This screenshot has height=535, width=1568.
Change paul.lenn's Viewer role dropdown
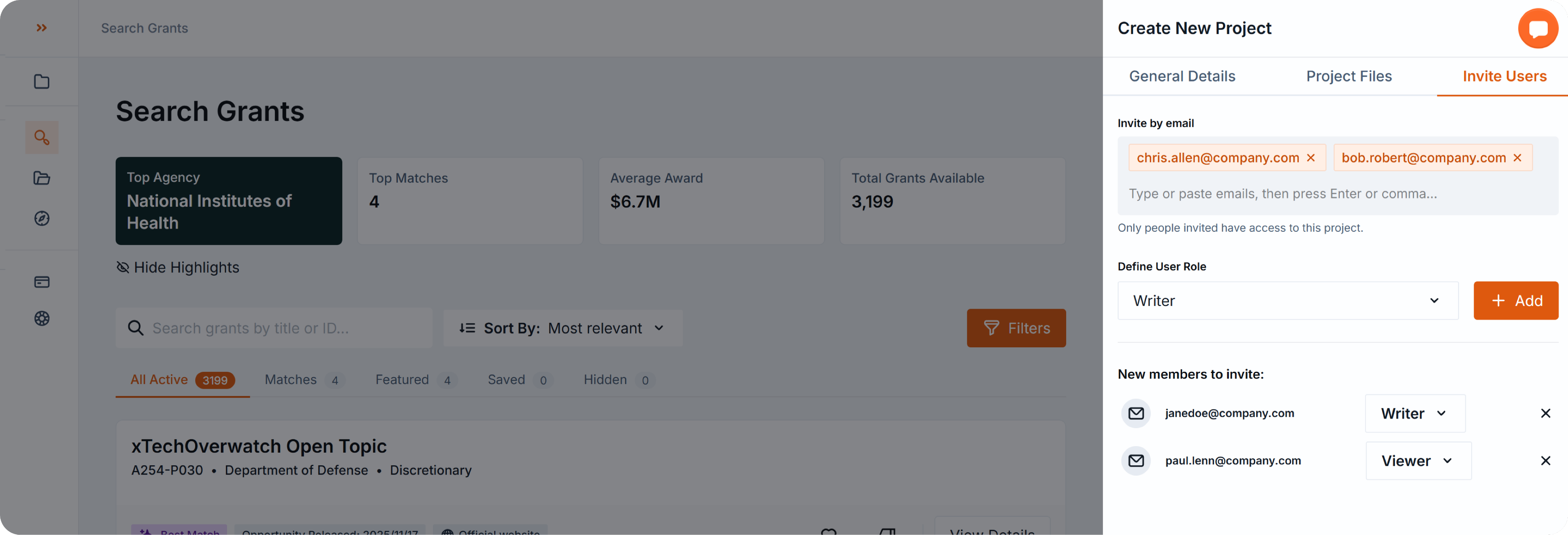[x=1418, y=461]
